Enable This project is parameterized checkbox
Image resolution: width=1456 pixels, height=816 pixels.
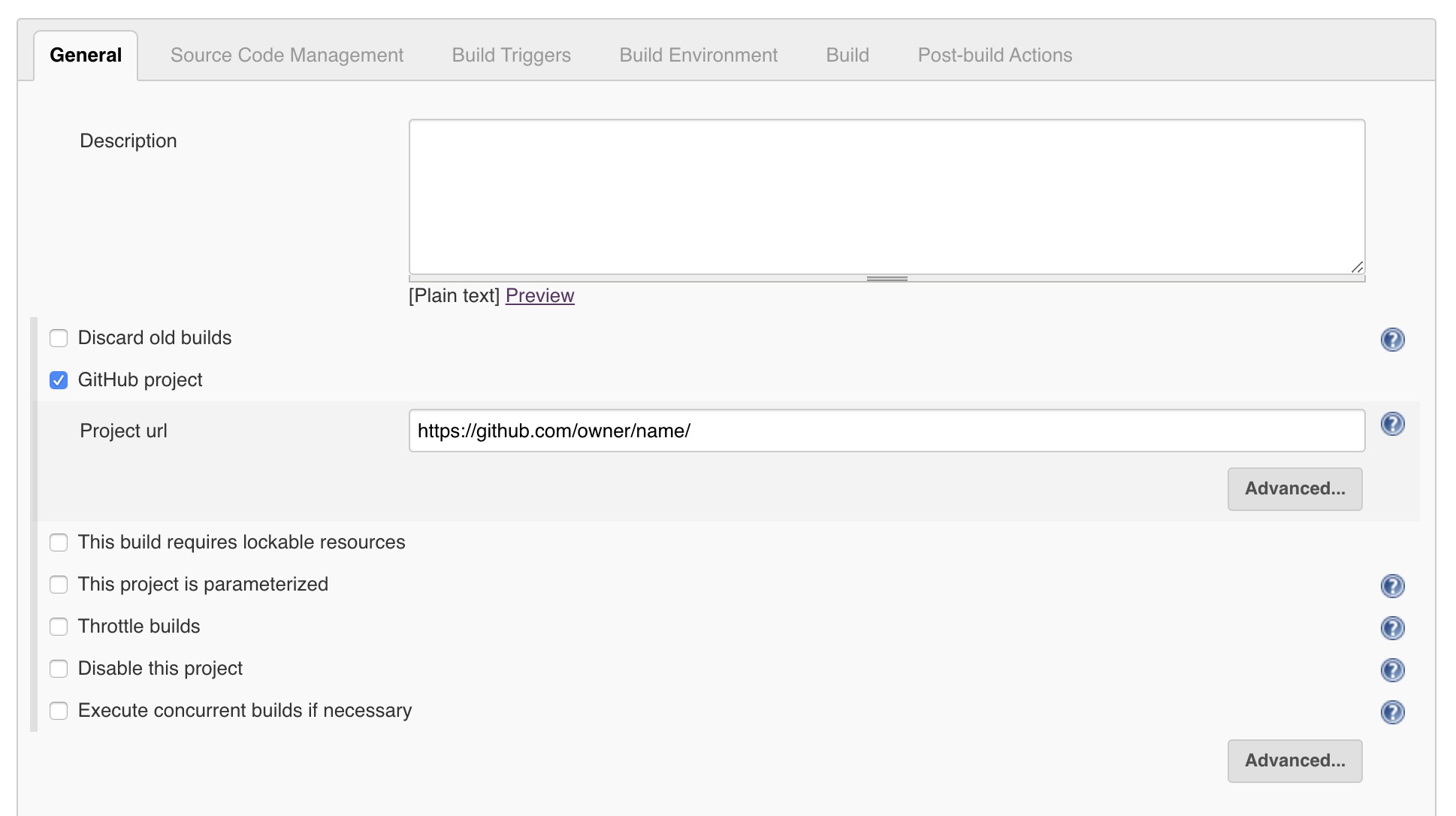click(x=58, y=584)
